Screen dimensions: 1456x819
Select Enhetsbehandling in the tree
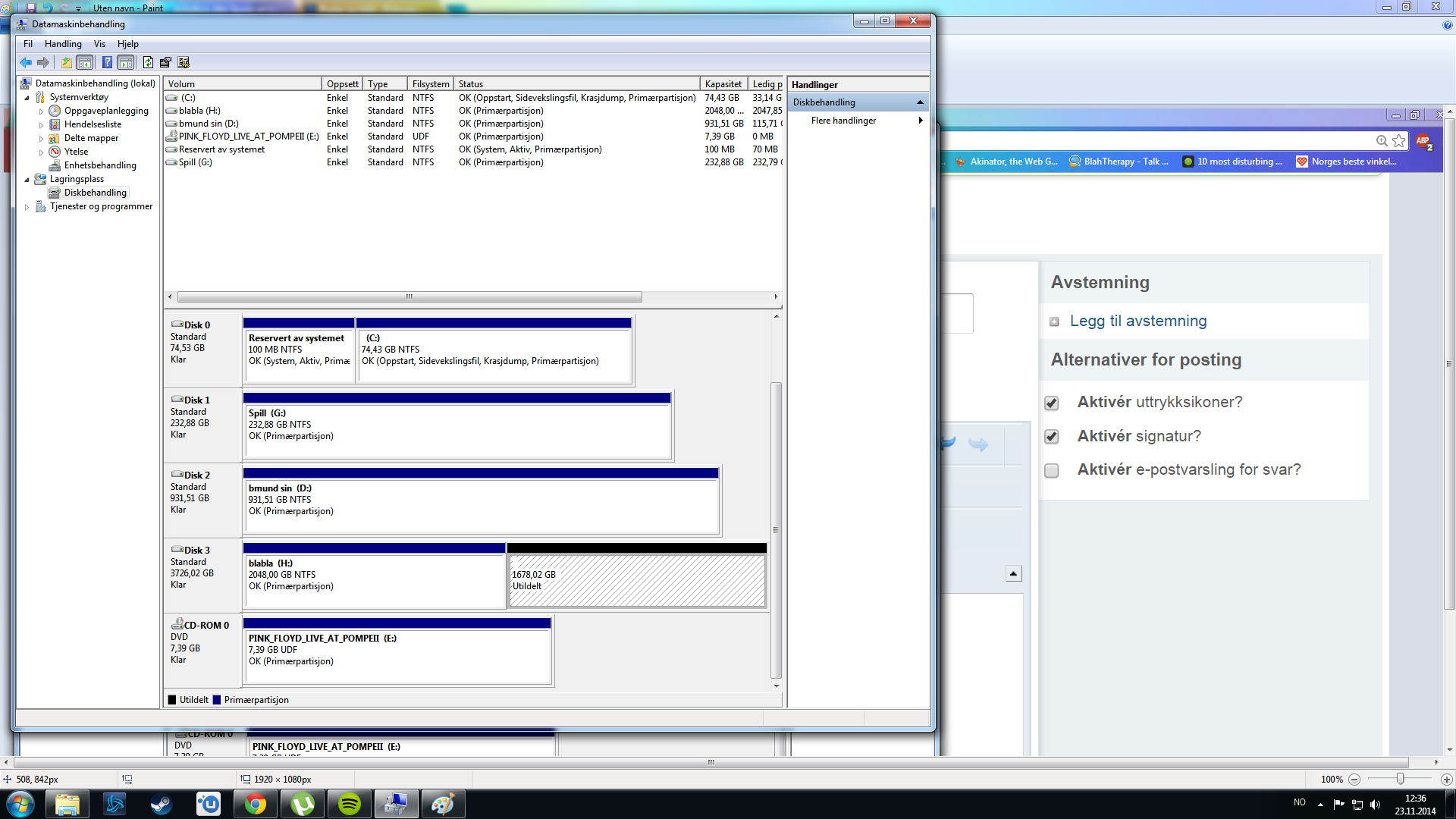point(100,165)
